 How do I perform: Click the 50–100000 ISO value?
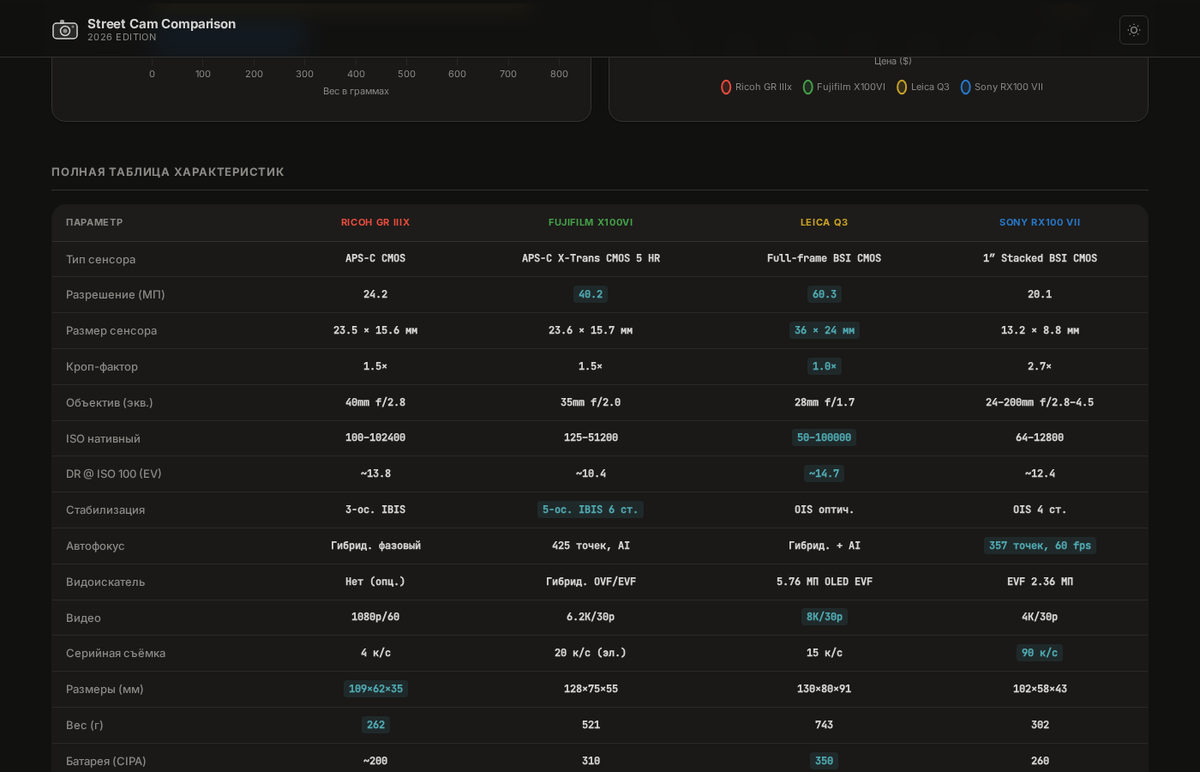click(x=824, y=437)
